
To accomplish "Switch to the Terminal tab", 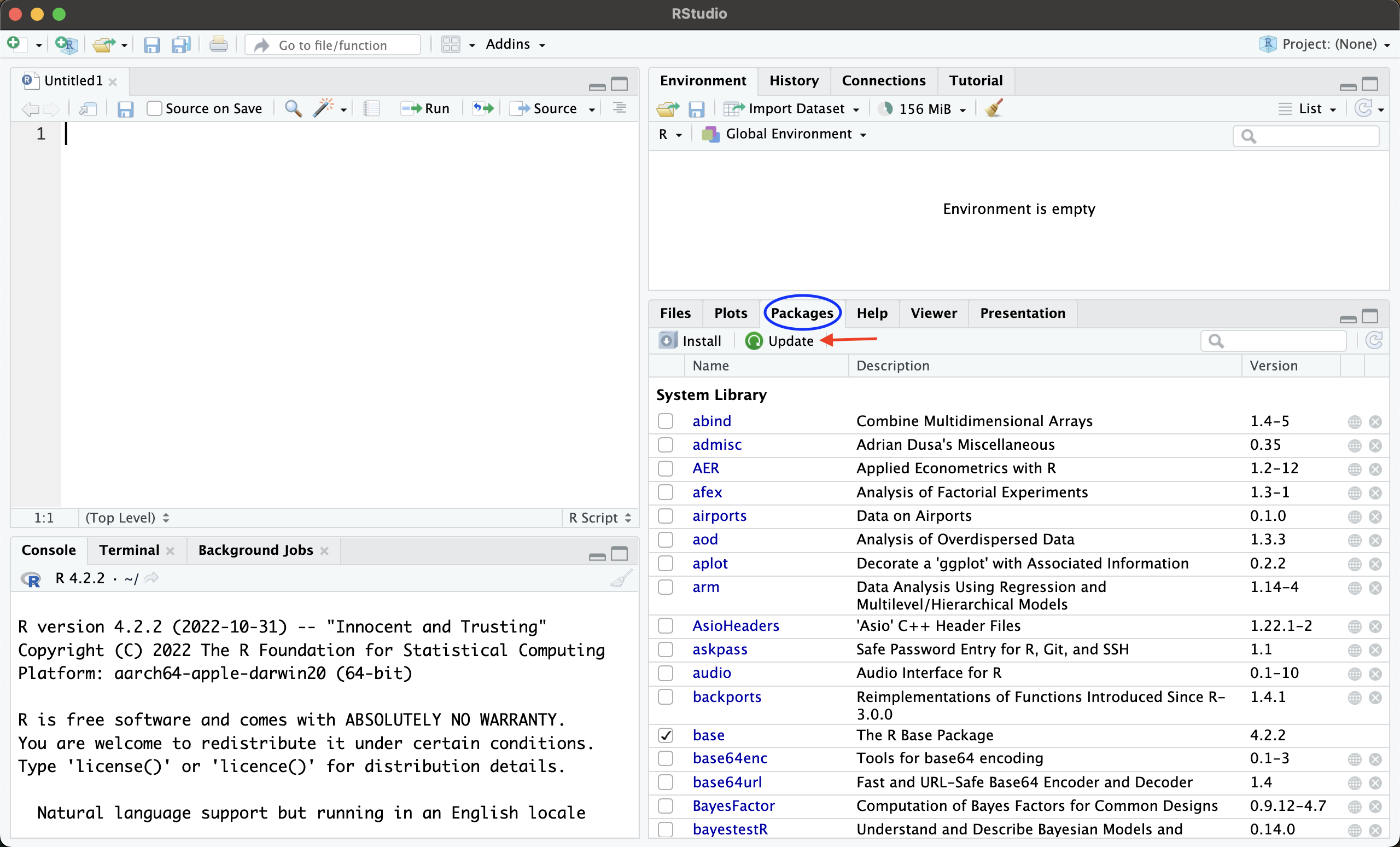I will pyautogui.click(x=129, y=550).
